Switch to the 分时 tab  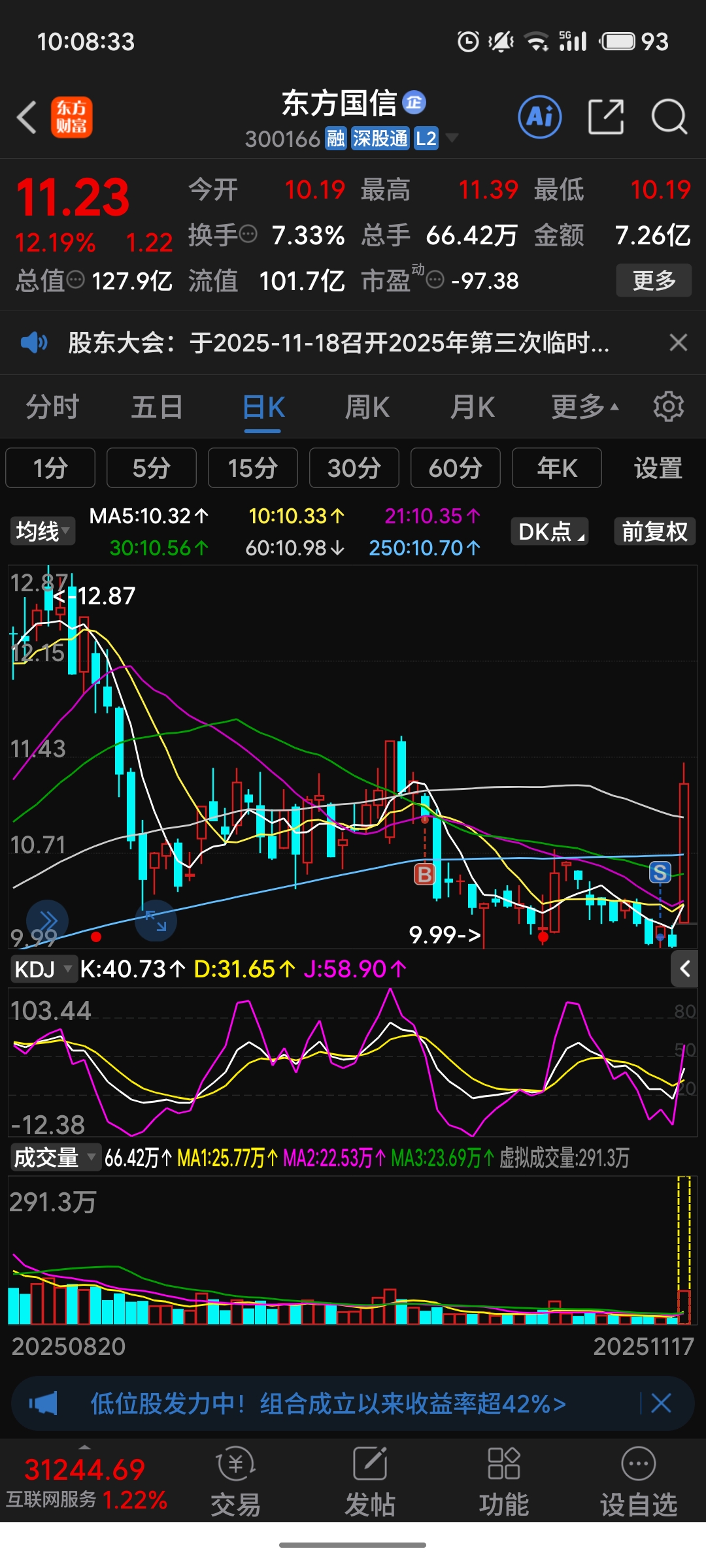point(52,407)
